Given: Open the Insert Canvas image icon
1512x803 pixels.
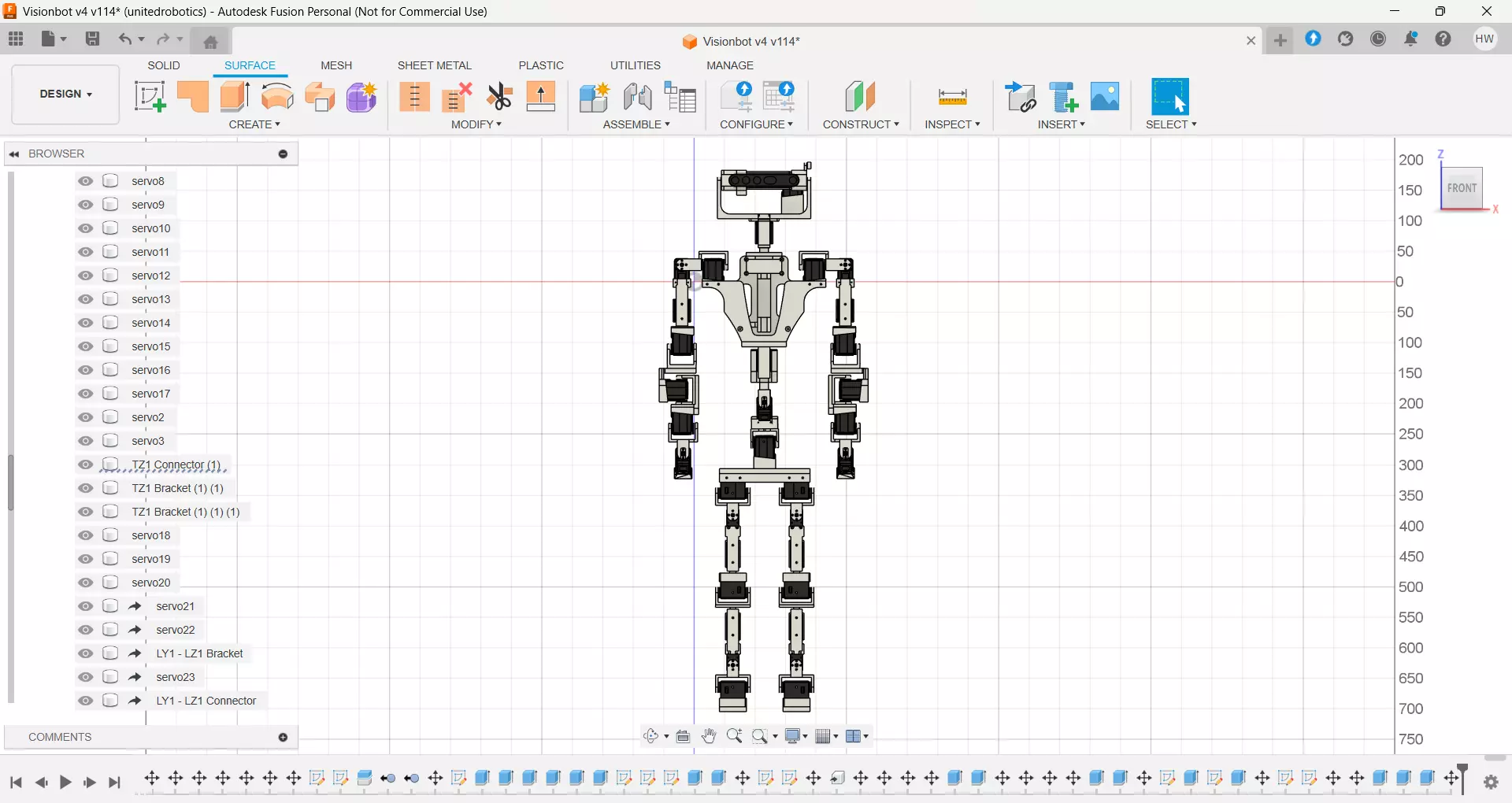Looking at the screenshot, I should (x=1105, y=97).
